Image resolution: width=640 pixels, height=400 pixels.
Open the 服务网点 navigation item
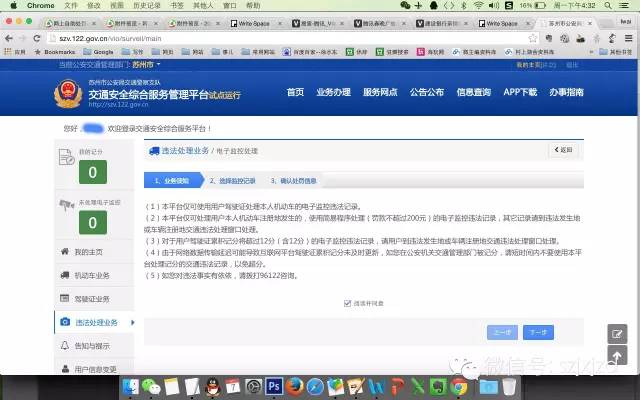[380, 92]
